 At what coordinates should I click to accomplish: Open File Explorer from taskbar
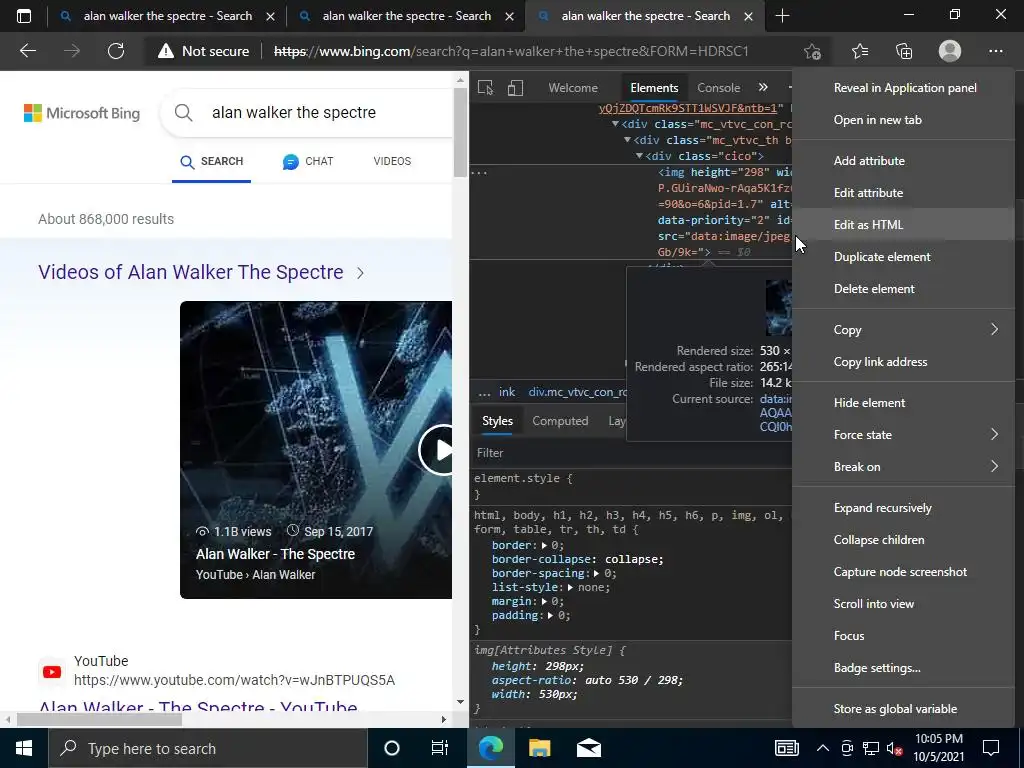(x=539, y=748)
